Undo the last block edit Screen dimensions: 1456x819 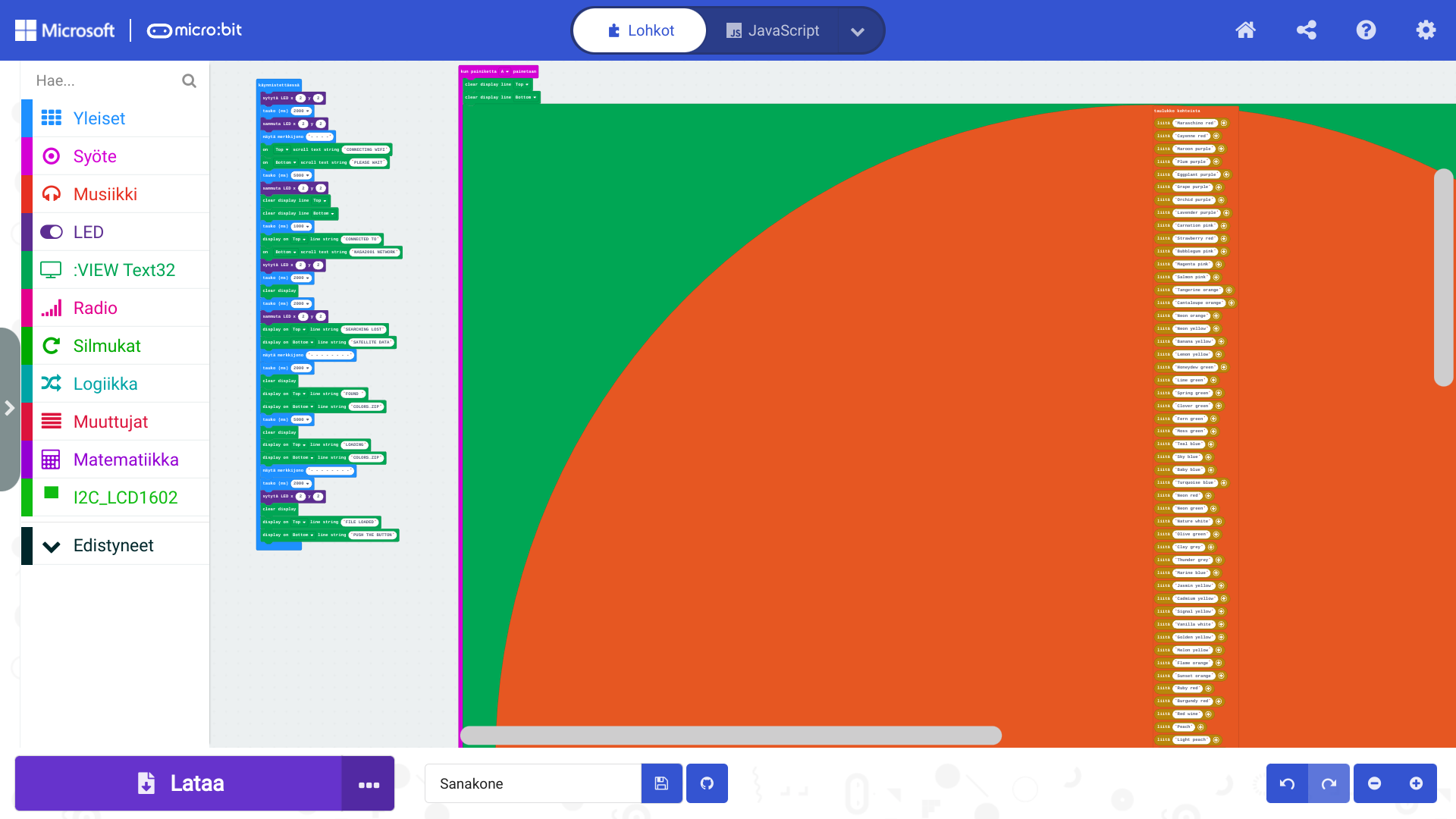(x=1287, y=783)
